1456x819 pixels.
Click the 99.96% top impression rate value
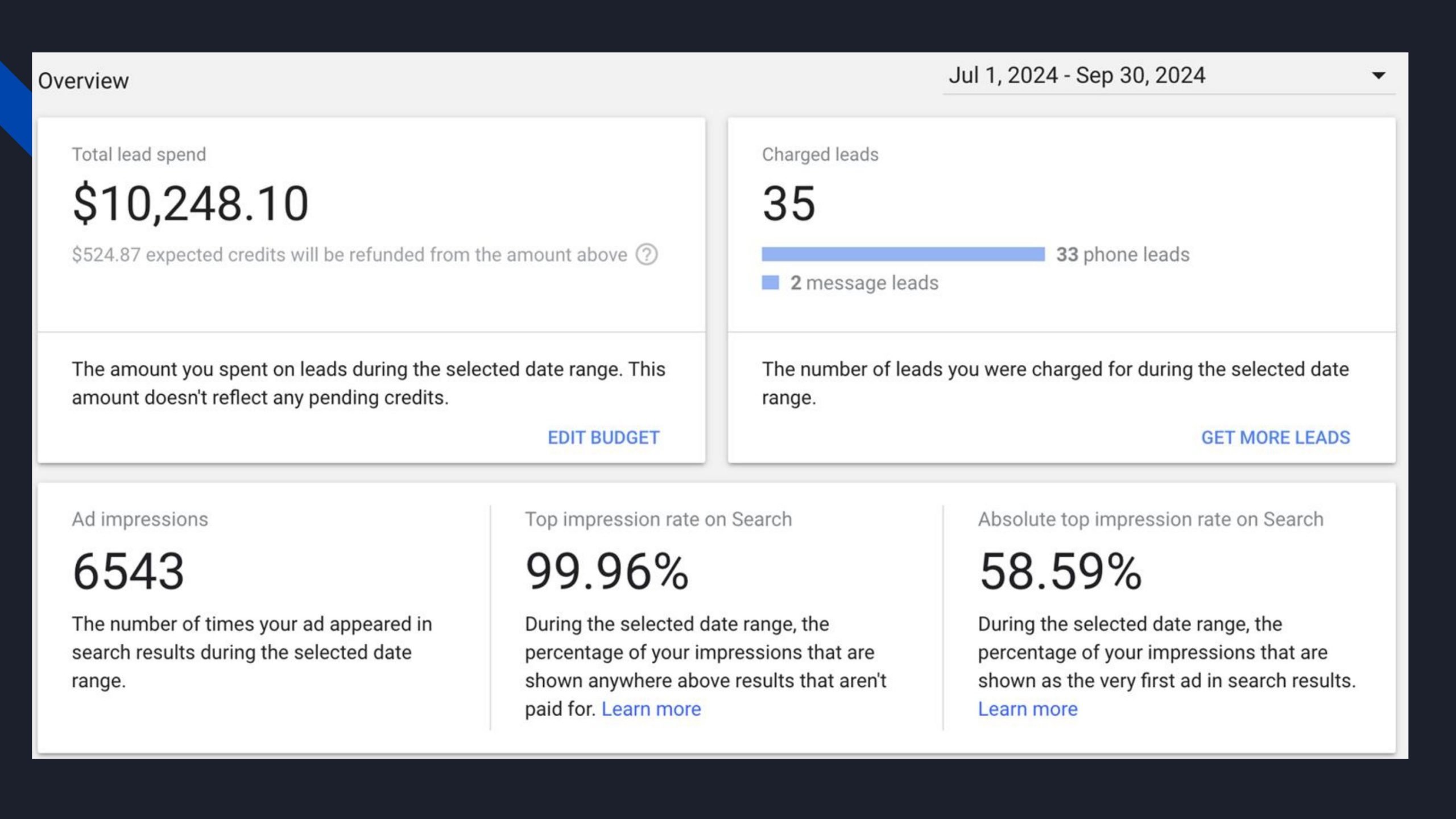coord(607,572)
